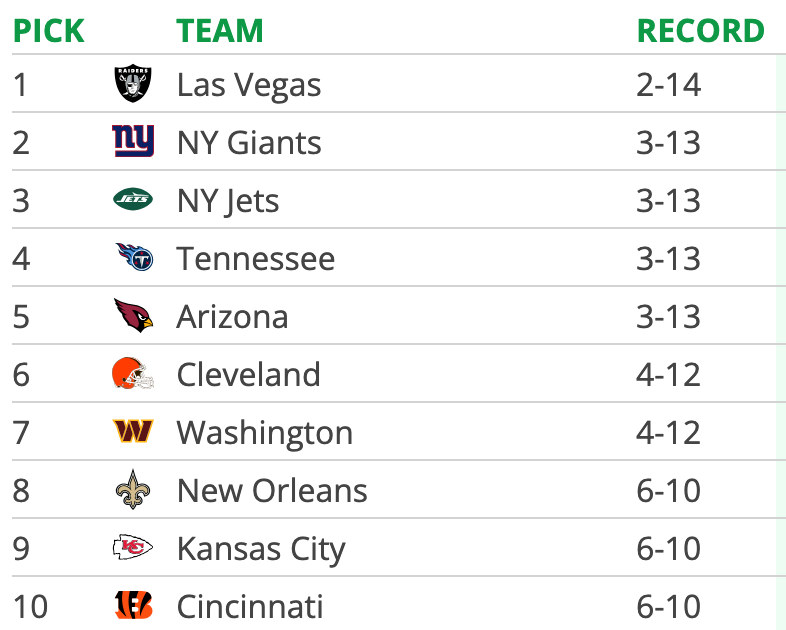Viewport: 786px width, 630px height.
Task: Open the Las Vegas team link
Action: [249, 85]
